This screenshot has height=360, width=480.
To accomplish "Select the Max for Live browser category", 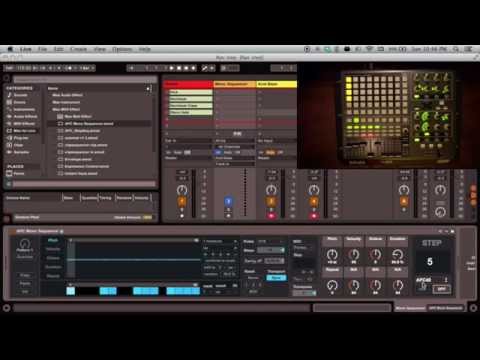I will [x=25, y=131].
